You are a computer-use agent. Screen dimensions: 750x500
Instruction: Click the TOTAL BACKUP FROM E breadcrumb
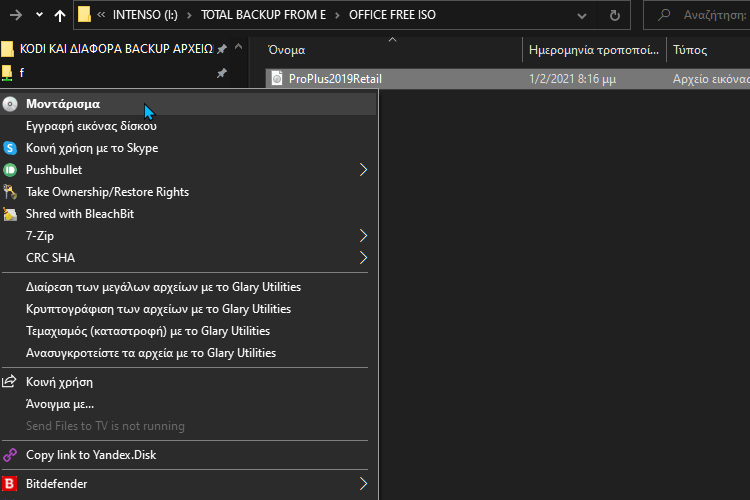(x=263, y=15)
